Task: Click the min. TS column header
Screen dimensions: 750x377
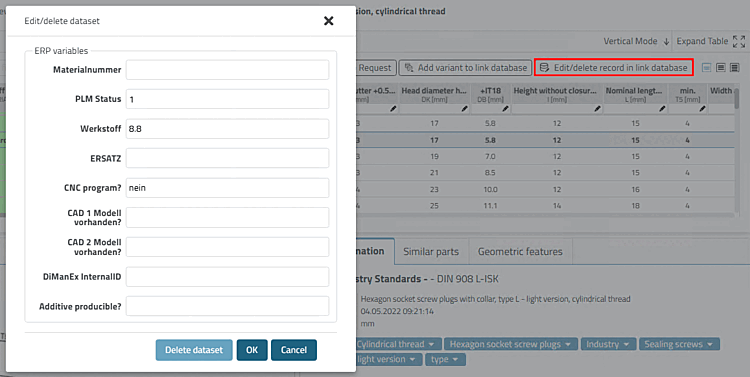Action: tap(687, 94)
